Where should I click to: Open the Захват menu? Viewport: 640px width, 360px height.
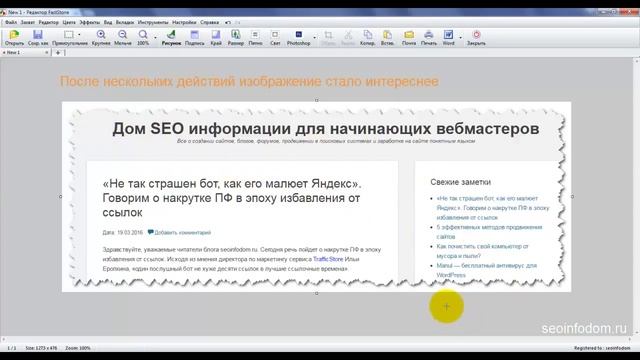28,22
